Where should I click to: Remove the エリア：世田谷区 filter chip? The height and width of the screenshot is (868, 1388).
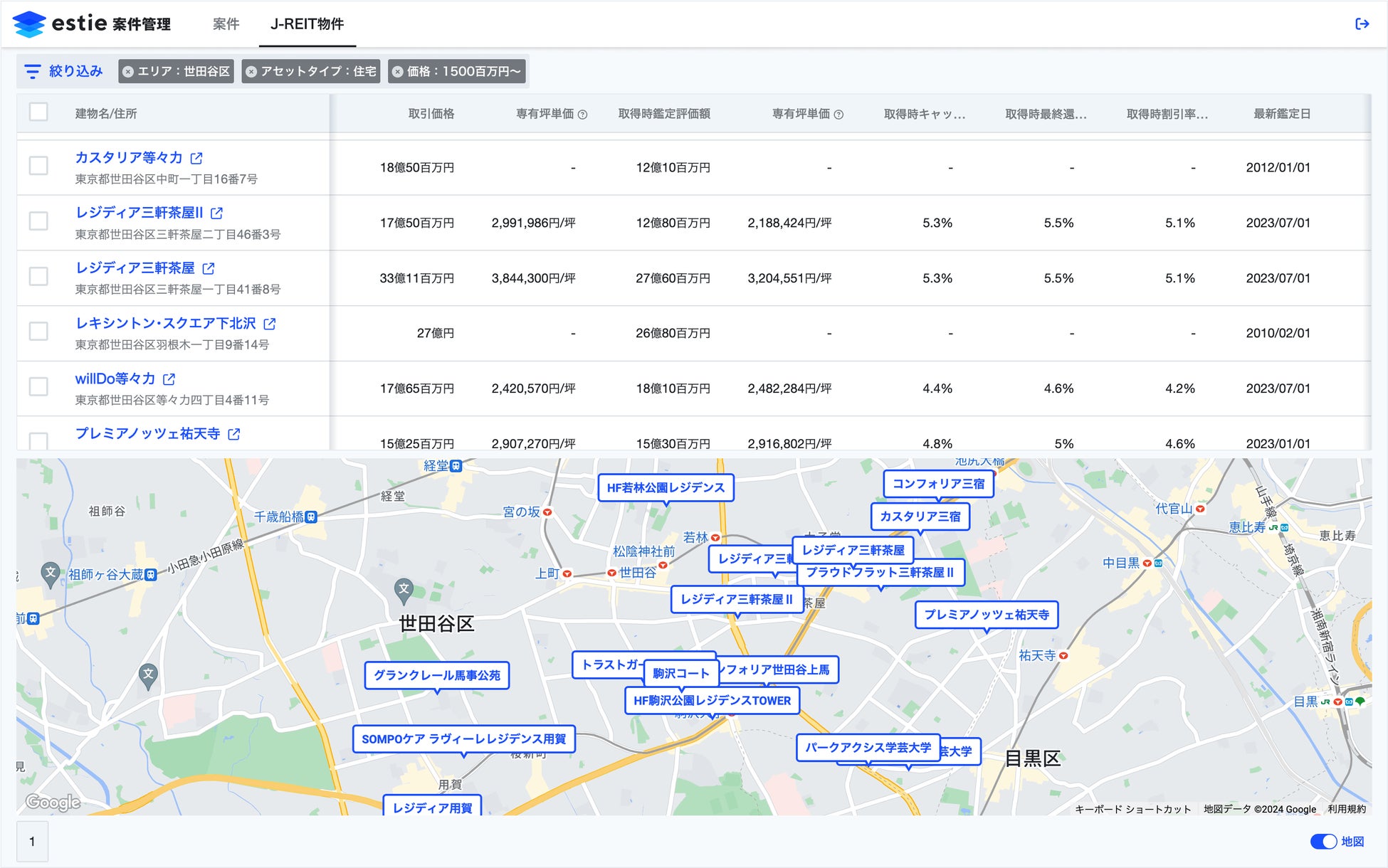coord(128,71)
